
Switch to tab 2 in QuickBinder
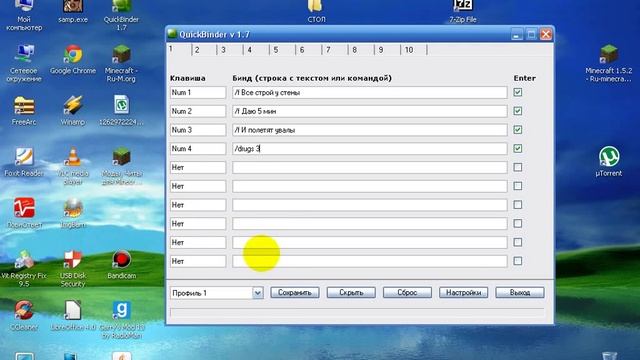[204, 50]
